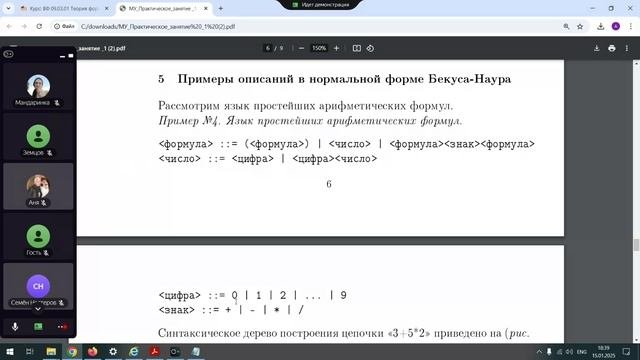Image resolution: width=640 pixels, height=360 pixels.
Task: Zoom out the PDF with minus button
Action: tap(301, 48)
